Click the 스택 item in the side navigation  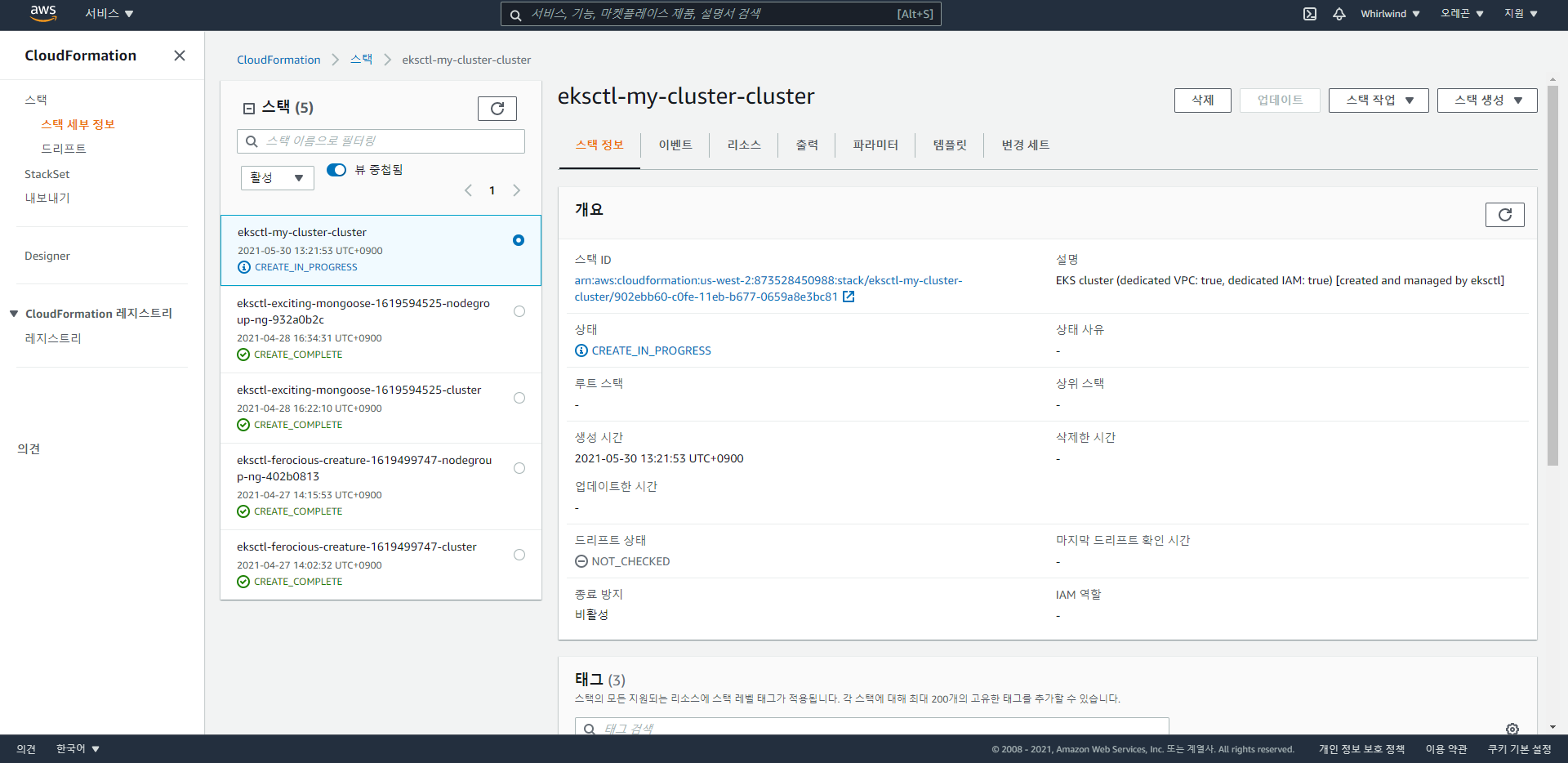click(36, 100)
